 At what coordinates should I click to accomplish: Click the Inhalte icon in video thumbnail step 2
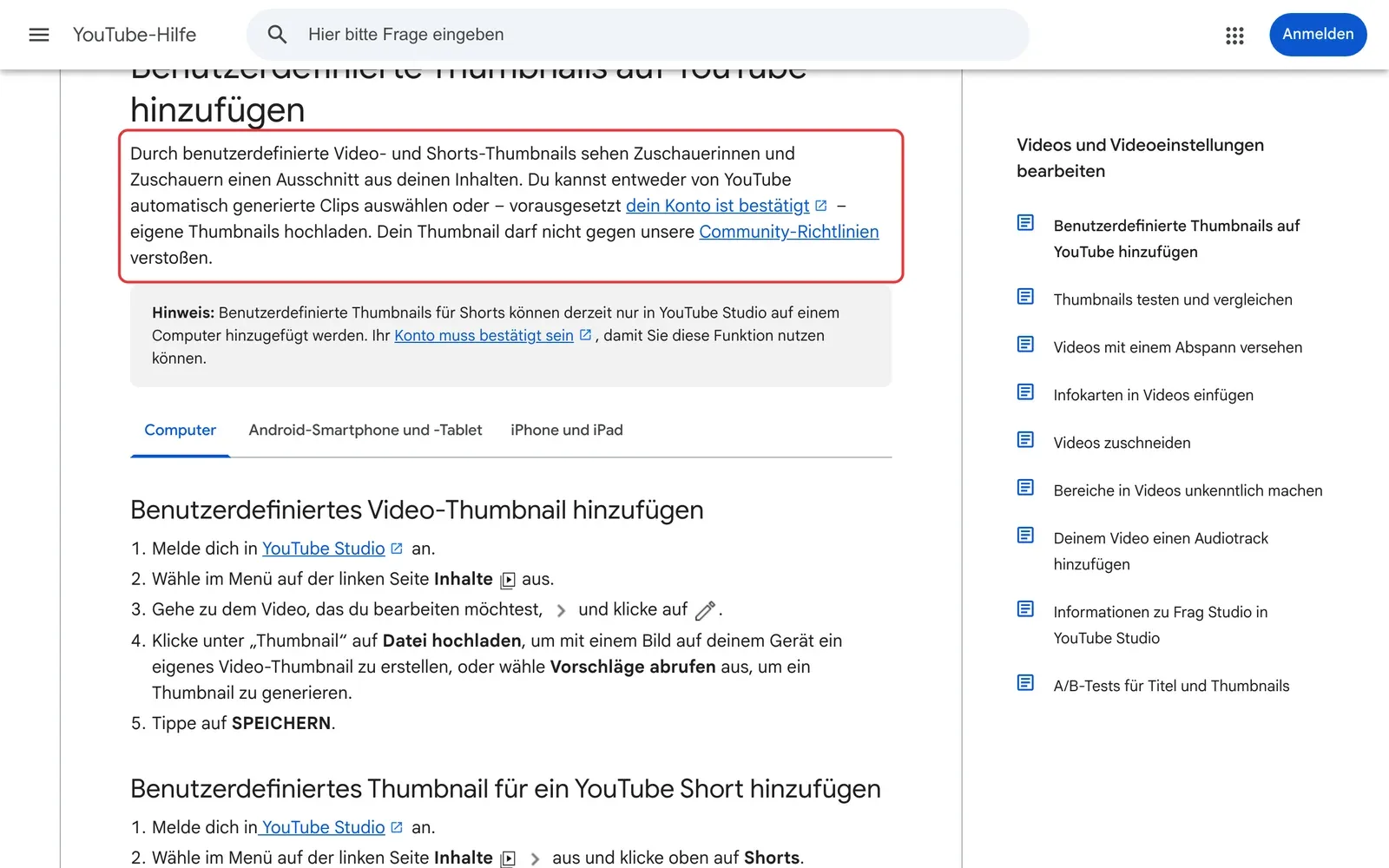(508, 580)
